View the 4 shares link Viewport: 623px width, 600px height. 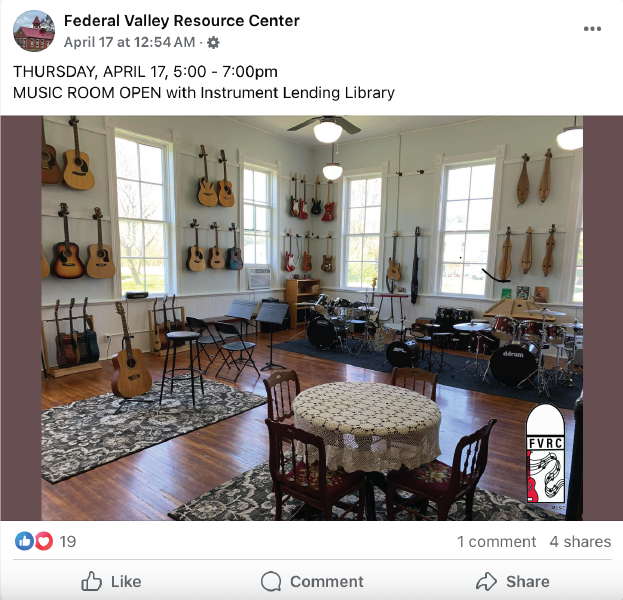580,542
